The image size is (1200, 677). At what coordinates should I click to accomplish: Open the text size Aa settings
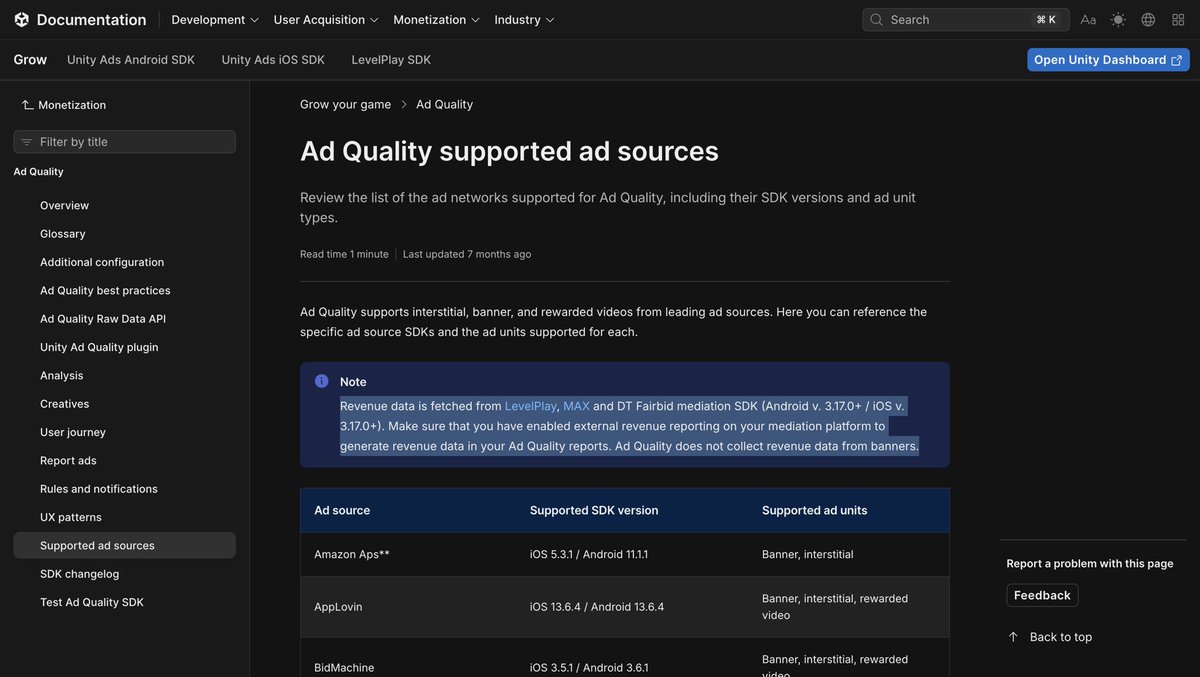click(x=1088, y=20)
